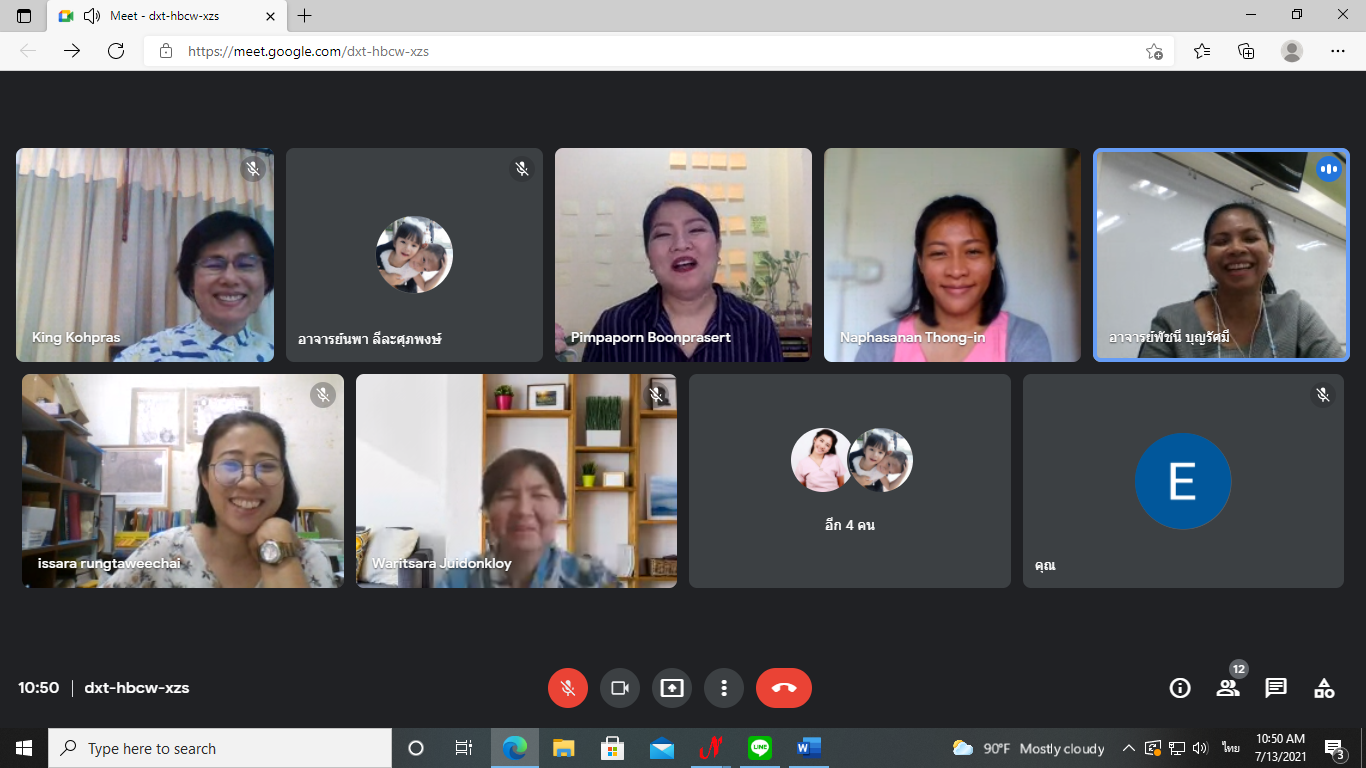This screenshot has height=768, width=1366.
Task: Open notification center with 3 badge
Action: pyautogui.click(x=1334, y=748)
